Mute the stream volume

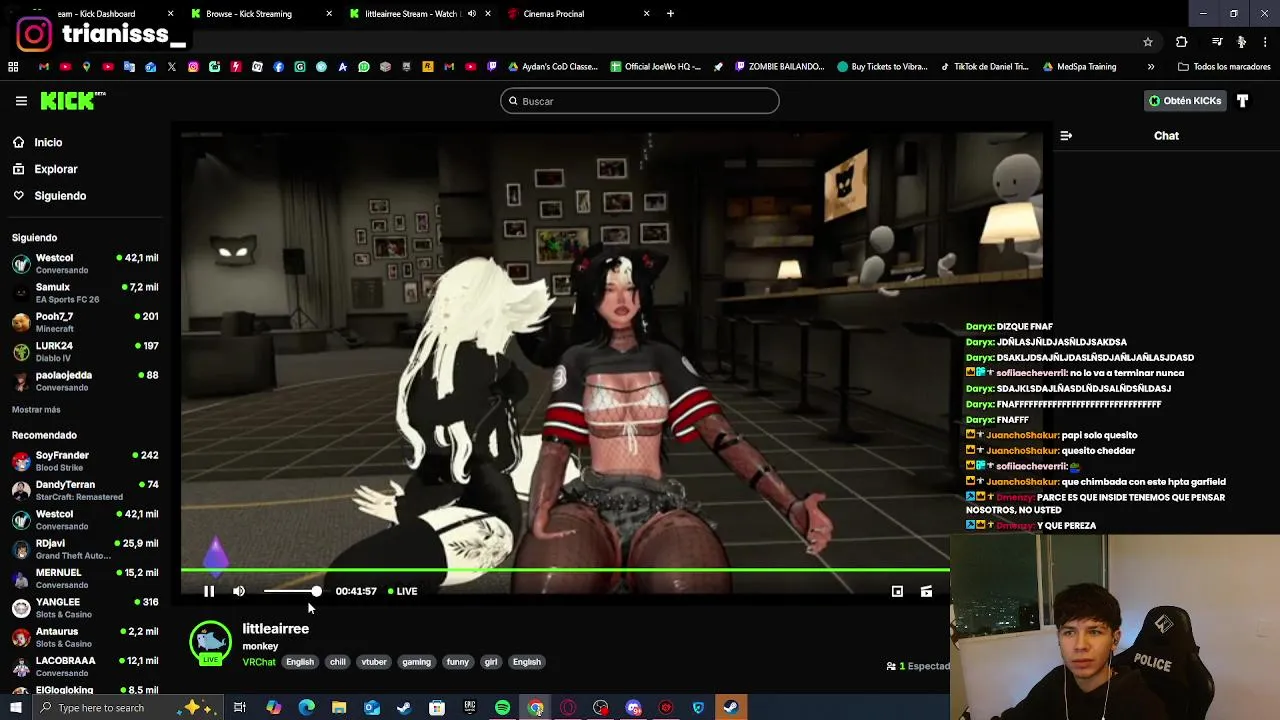tap(239, 591)
